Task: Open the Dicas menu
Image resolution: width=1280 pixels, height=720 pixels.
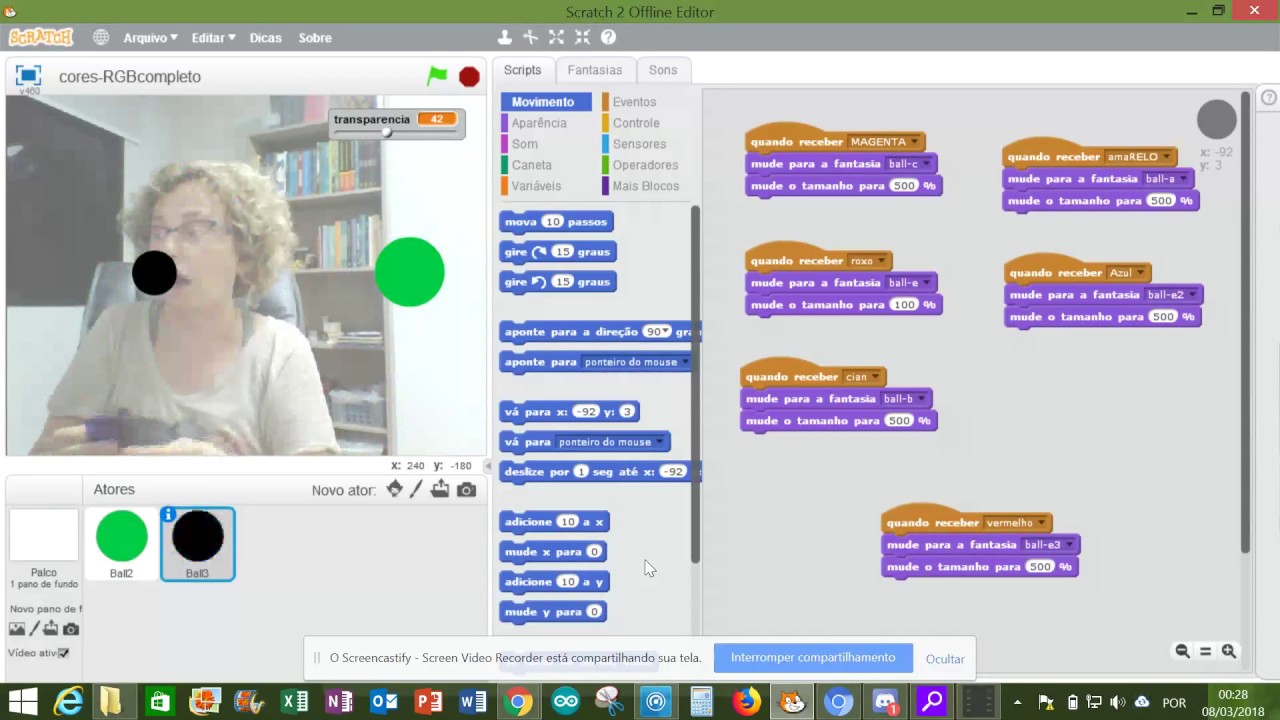Action: 265,37
